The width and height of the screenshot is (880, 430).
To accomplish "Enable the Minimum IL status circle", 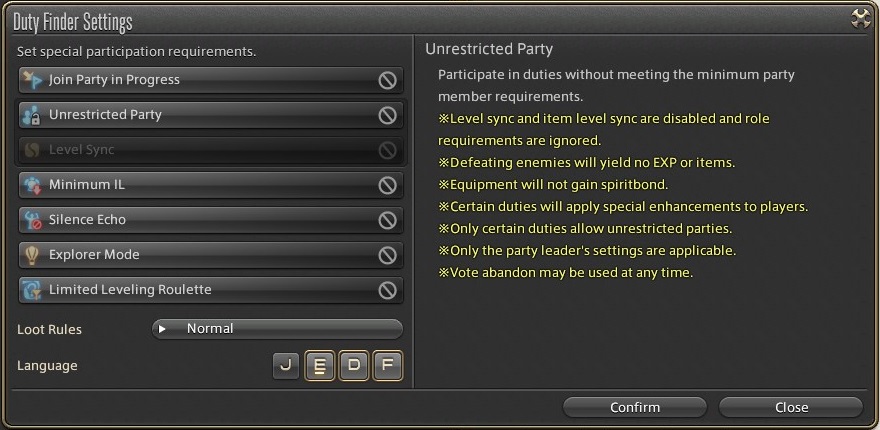I will click(x=387, y=185).
